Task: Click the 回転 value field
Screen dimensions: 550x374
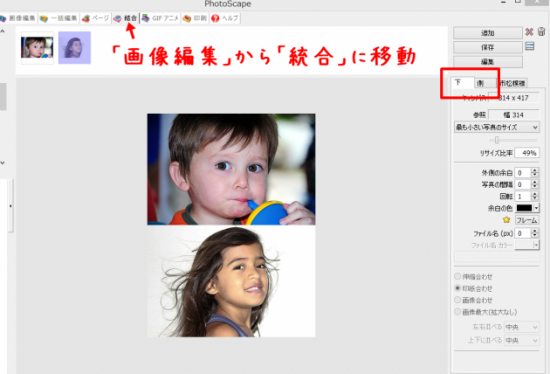Action: (x=523, y=196)
